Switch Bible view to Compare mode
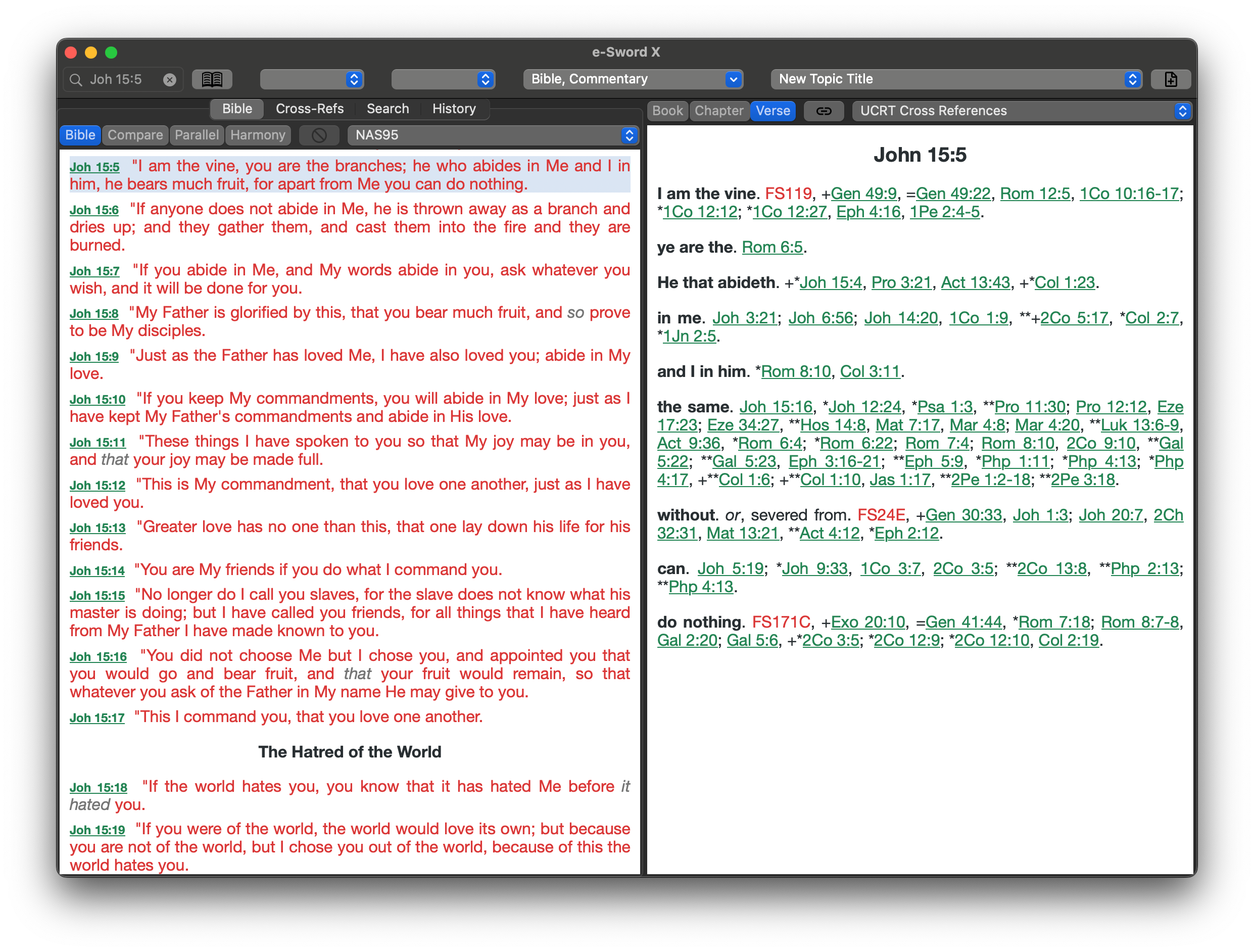This screenshot has height=952, width=1254. [135, 135]
